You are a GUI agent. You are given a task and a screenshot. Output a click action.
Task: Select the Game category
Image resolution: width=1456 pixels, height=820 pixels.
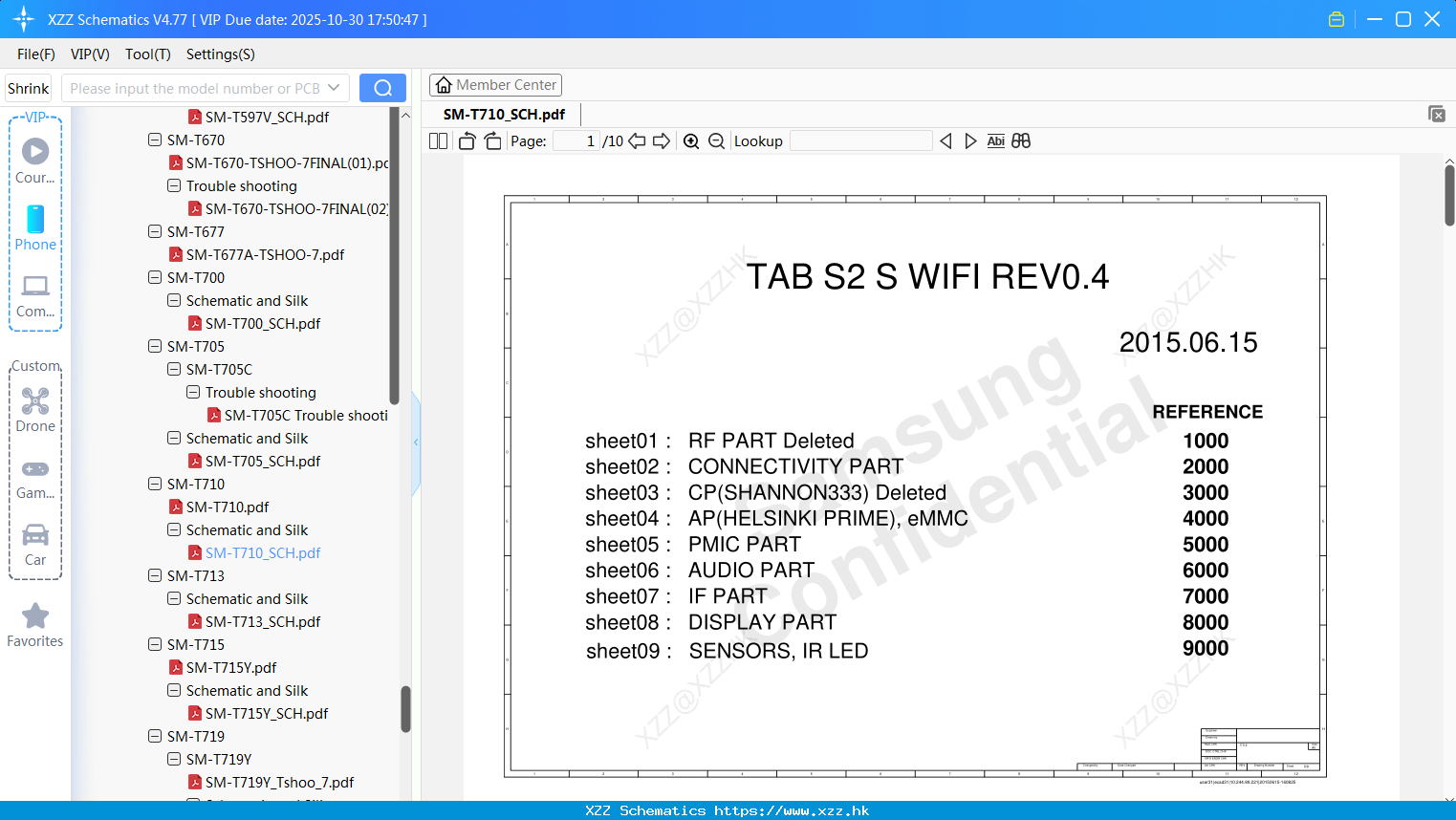pyautogui.click(x=35, y=479)
